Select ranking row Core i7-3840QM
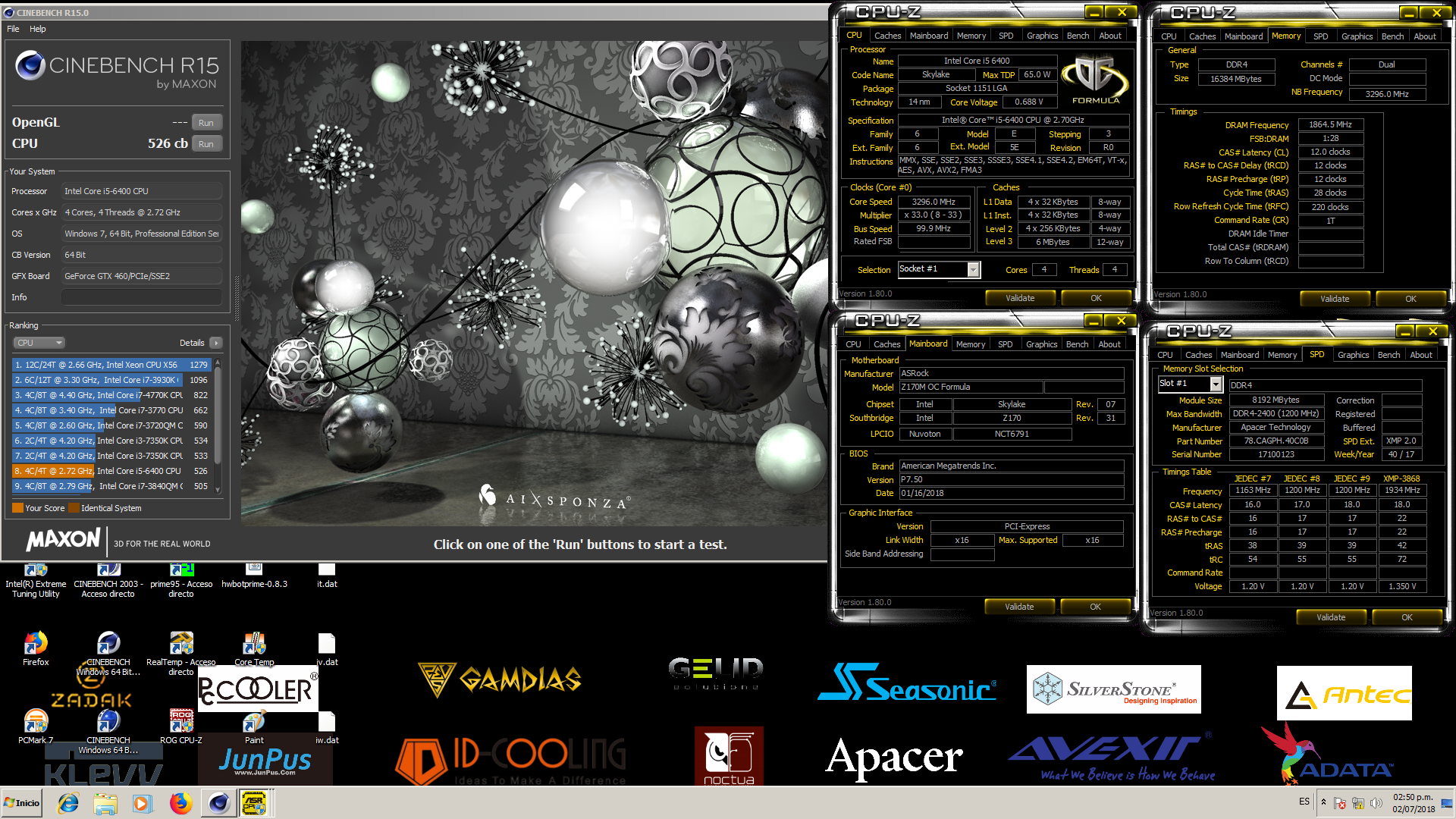Screen dimensions: 1456x819 111,486
